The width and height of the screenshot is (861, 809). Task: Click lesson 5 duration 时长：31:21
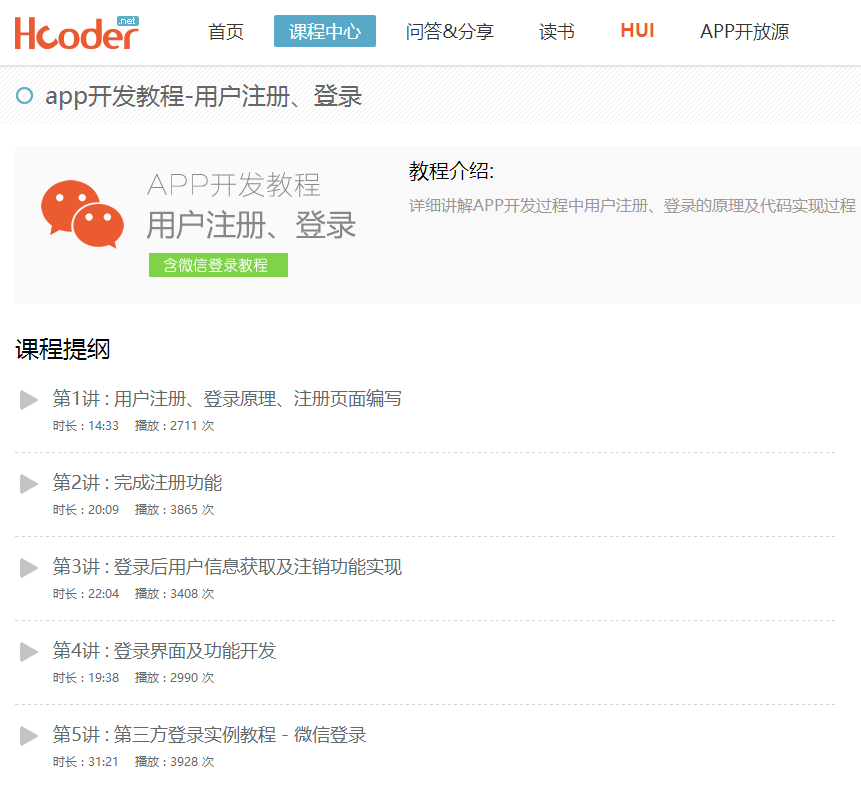(86, 762)
